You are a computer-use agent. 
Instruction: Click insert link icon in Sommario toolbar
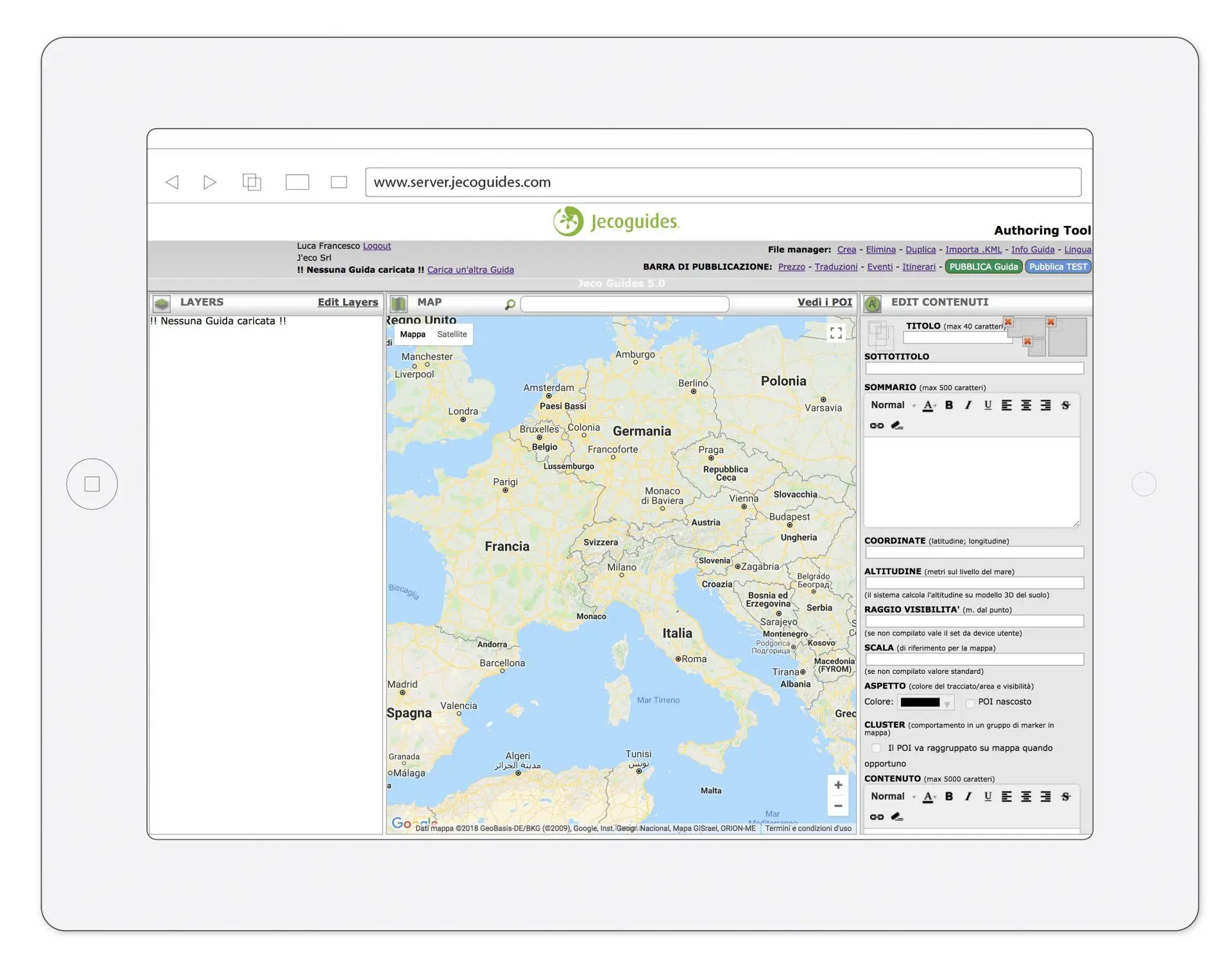(877, 425)
